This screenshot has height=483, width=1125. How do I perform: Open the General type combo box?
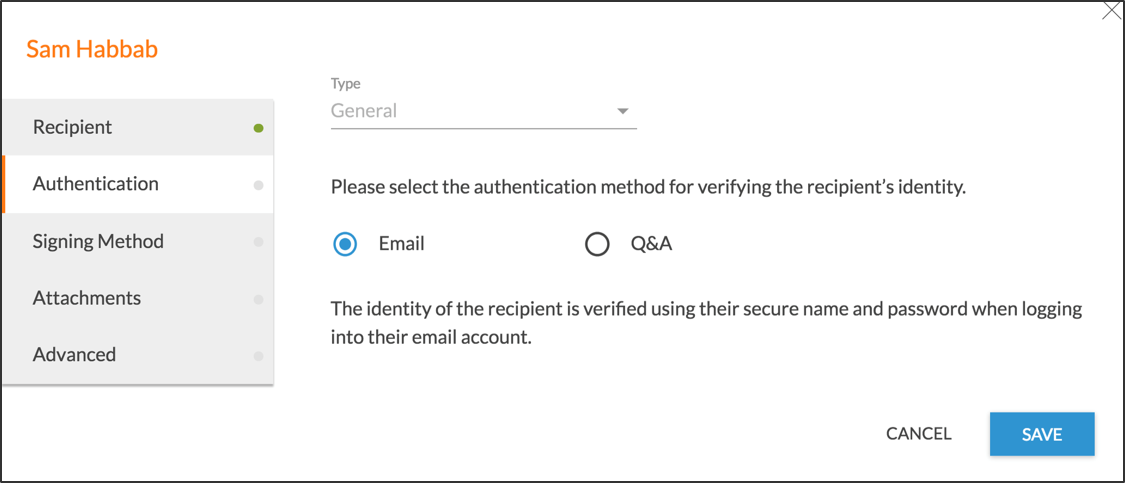[x=484, y=112]
